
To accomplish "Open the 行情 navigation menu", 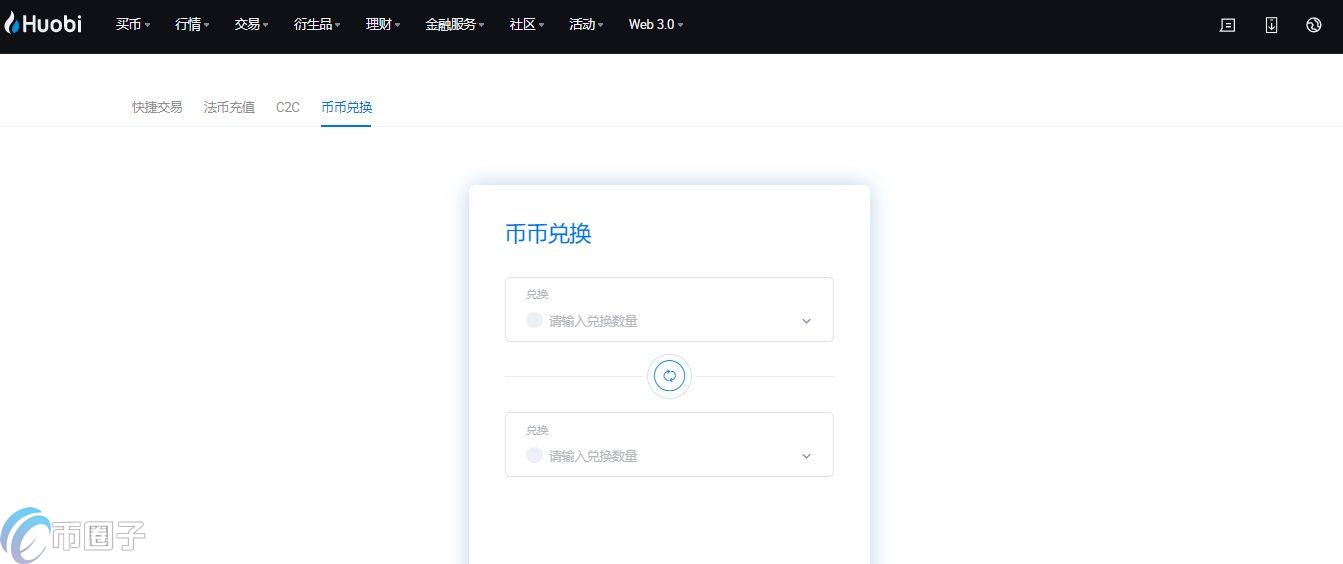I will coord(192,25).
